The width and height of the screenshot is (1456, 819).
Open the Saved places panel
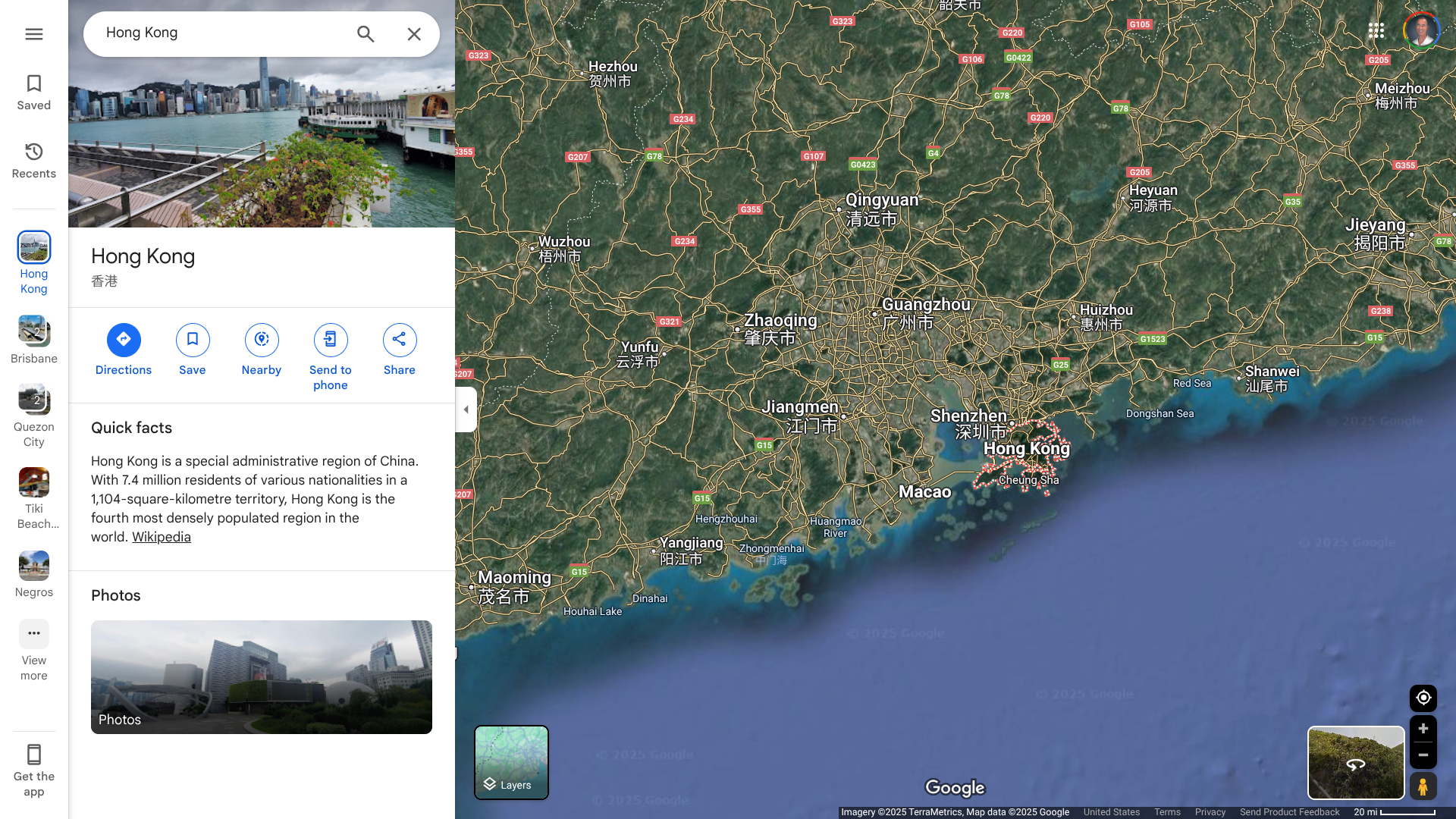[33, 93]
